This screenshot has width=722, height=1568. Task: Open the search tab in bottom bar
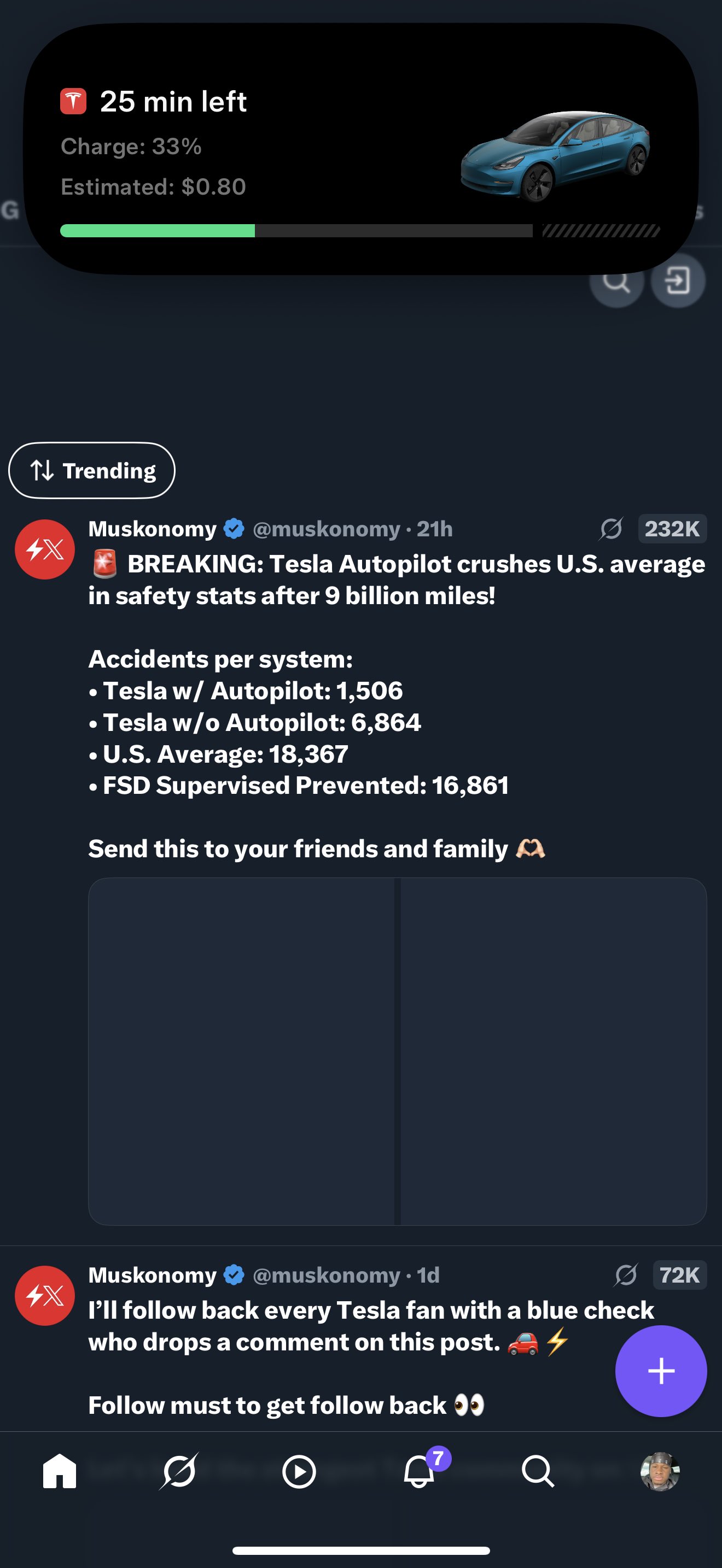(538, 1472)
